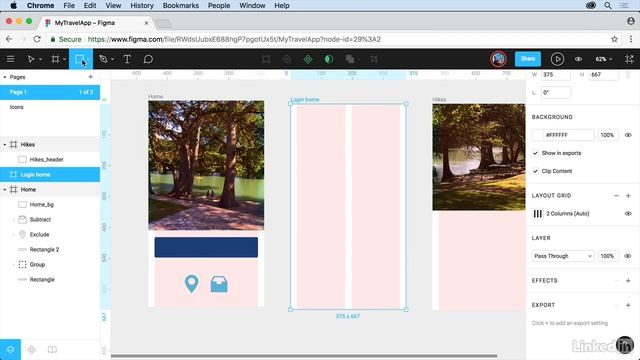
Task: Select the Comment tool
Action: [148, 59]
